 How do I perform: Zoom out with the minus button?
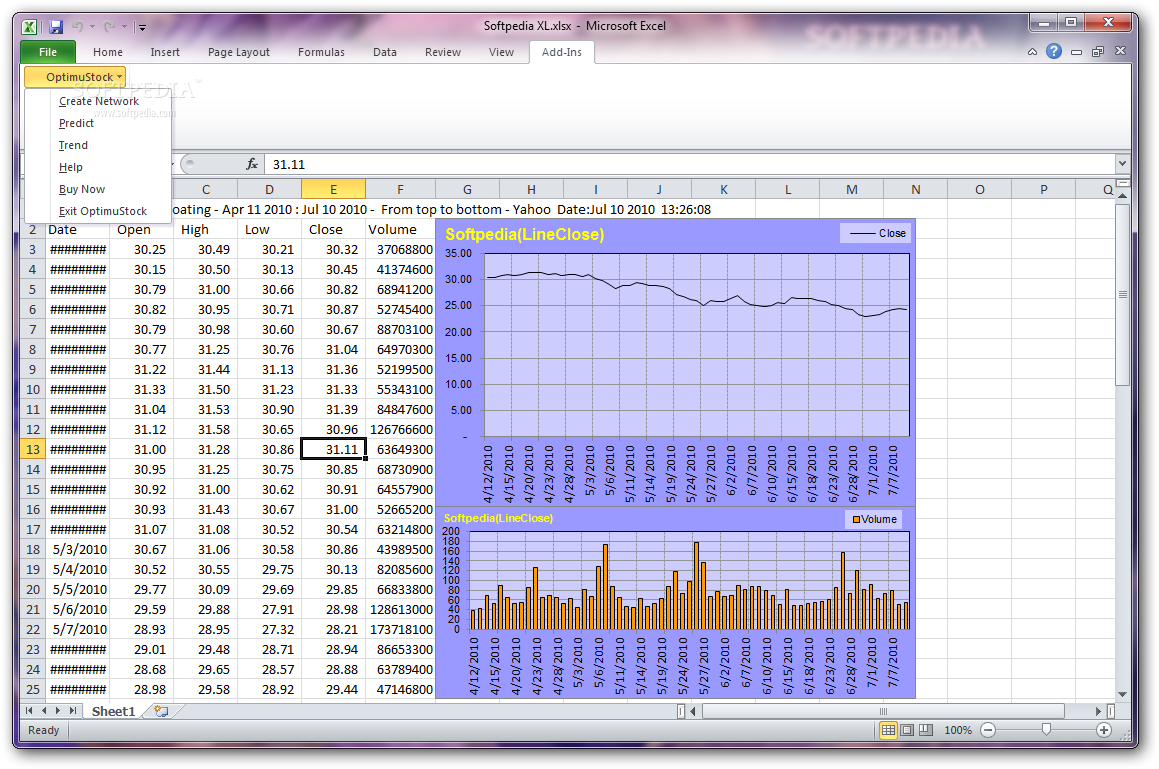(988, 730)
